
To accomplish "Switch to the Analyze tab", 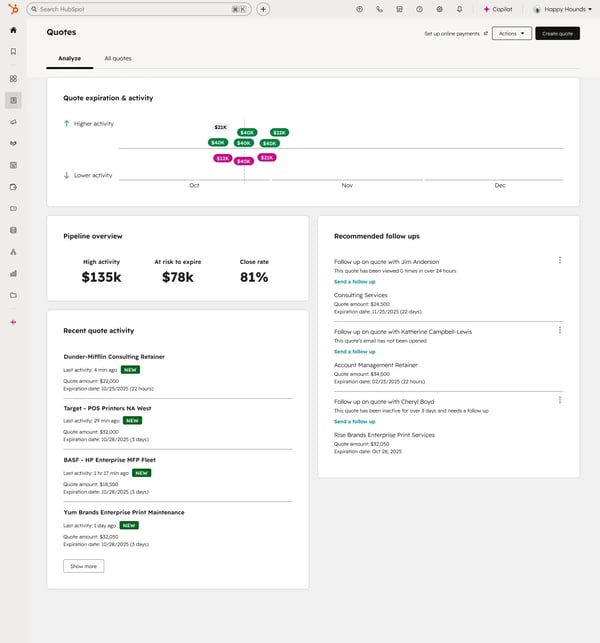I will point(69,58).
